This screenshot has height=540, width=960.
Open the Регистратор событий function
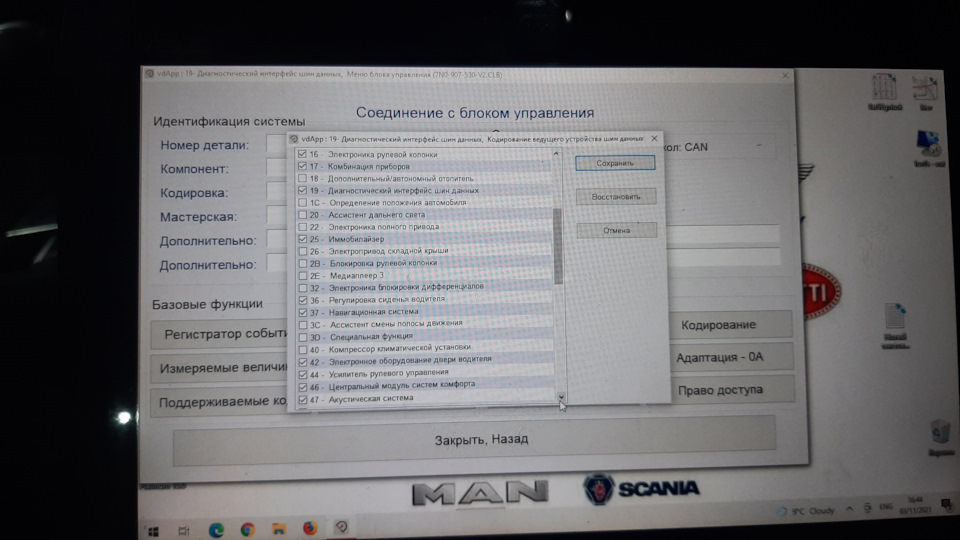tap(219, 334)
